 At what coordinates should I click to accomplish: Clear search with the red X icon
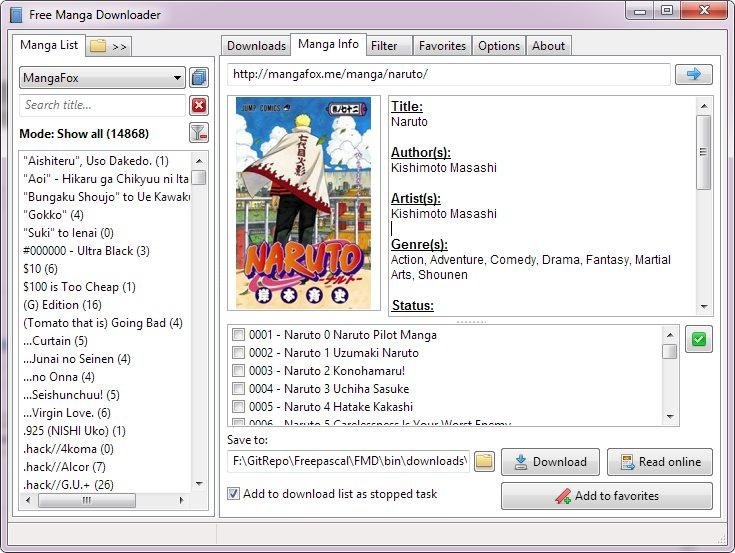point(199,105)
